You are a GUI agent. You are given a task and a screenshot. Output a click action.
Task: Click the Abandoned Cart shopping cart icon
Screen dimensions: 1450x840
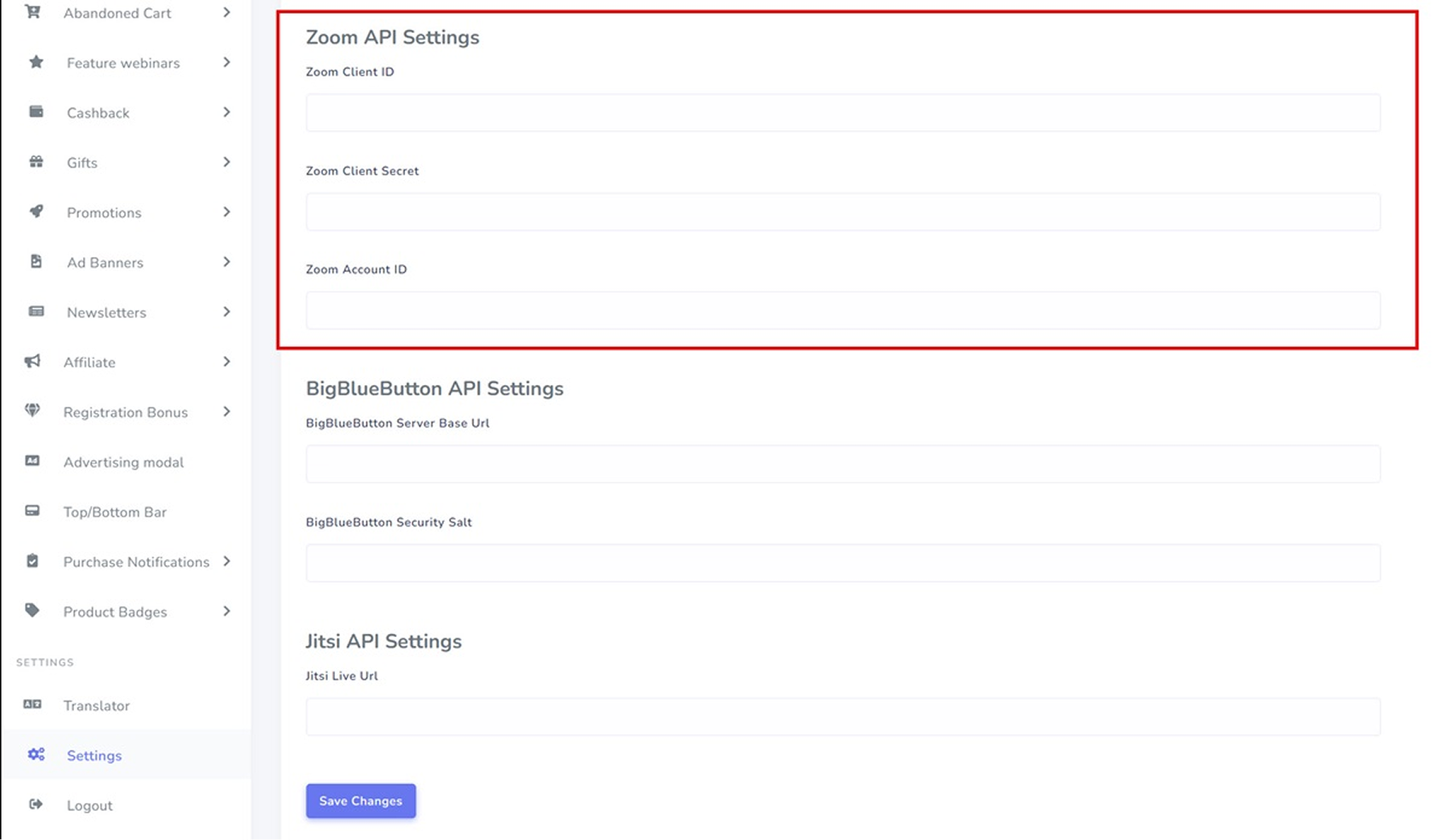pos(32,12)
